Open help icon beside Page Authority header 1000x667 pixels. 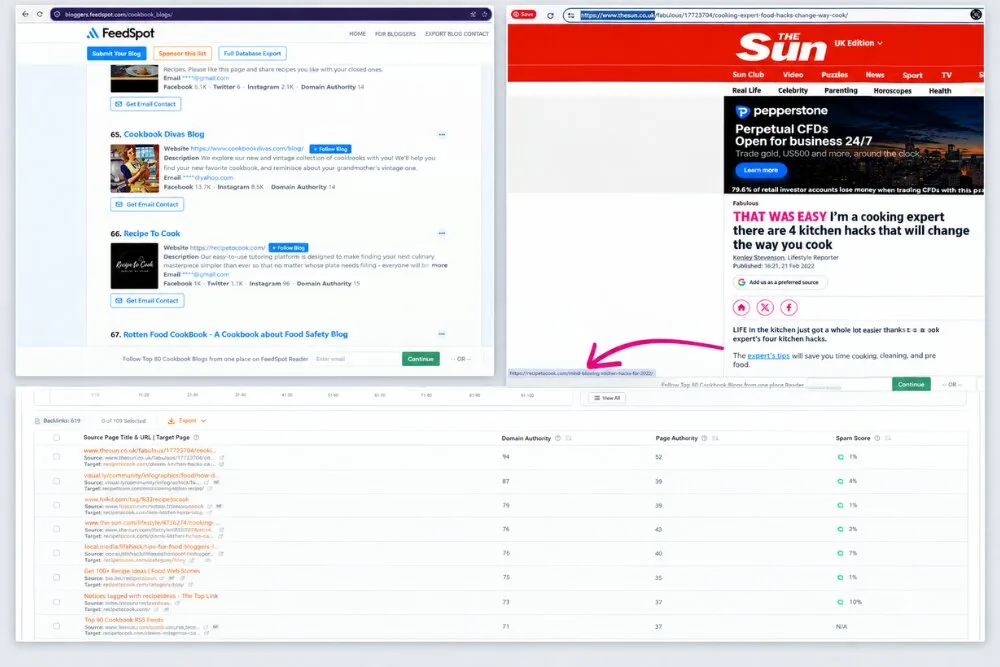704,438
